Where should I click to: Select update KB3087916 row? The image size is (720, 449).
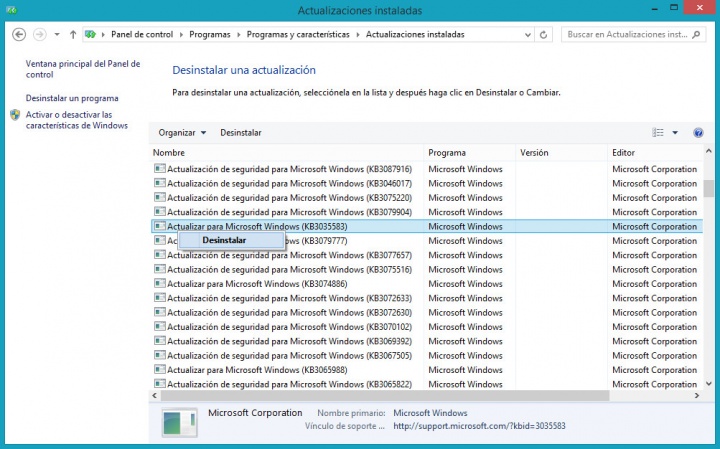(427, 169)
